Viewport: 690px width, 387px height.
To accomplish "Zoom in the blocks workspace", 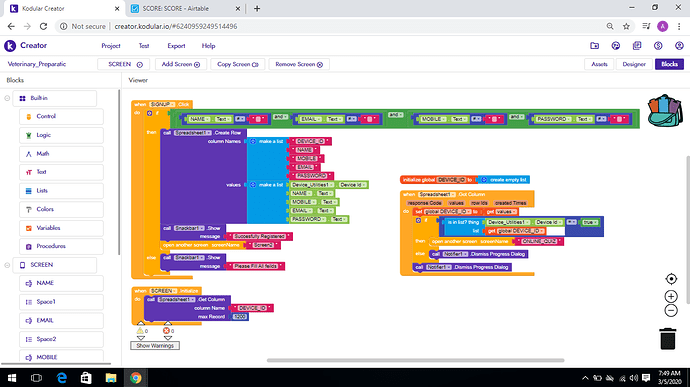I will [671, 296].
